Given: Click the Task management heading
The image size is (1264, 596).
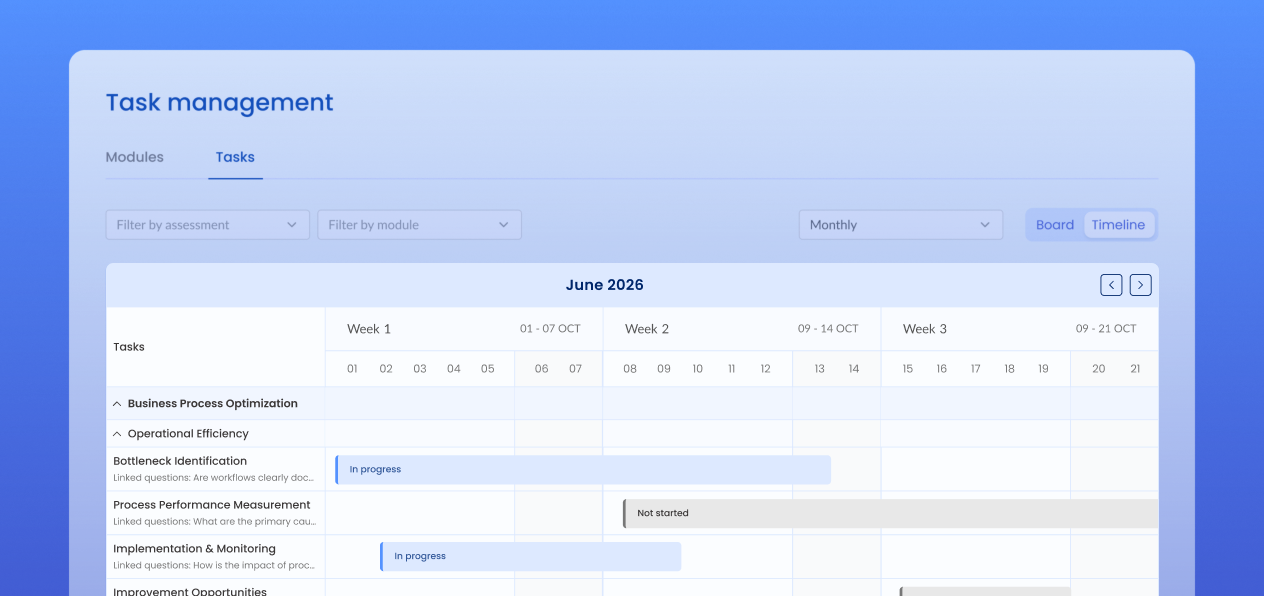Looking at the screenshot, I should 220,103.
